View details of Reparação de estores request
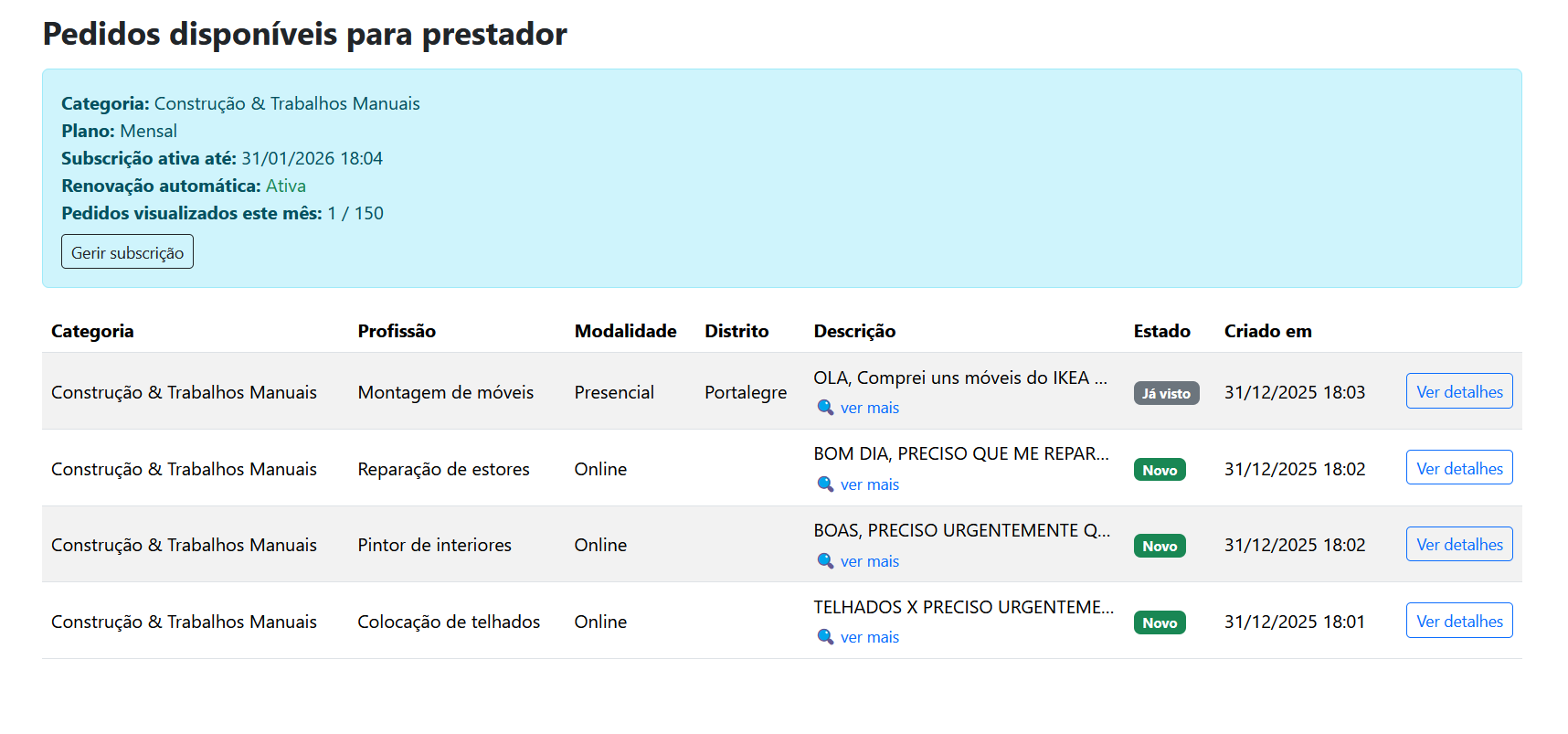This screenshot has width=1568, height=734. [1458, 468]
